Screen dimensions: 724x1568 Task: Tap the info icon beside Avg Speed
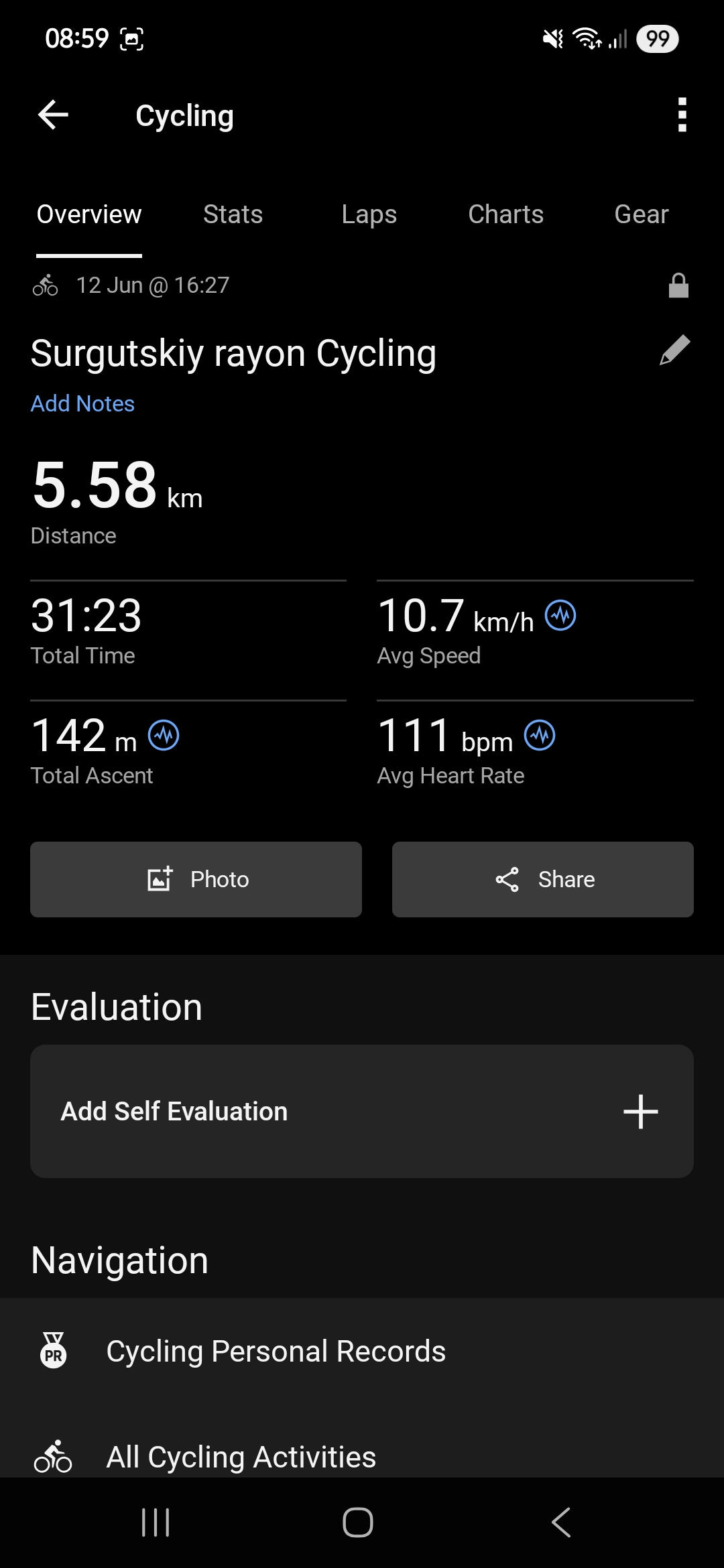click(560, 615)
